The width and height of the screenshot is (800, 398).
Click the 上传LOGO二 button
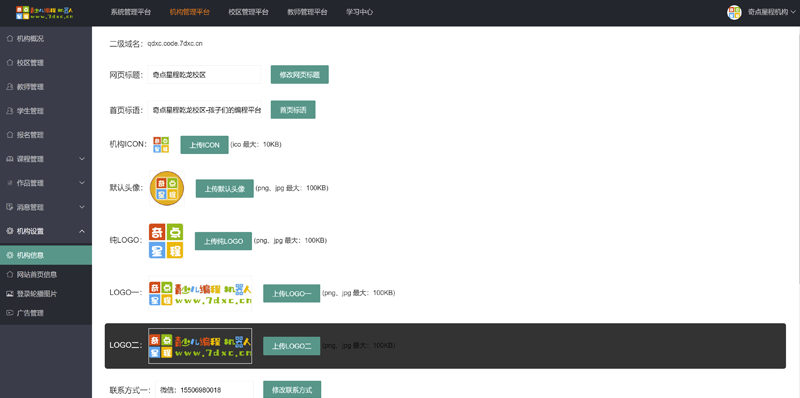coord(291,346)
